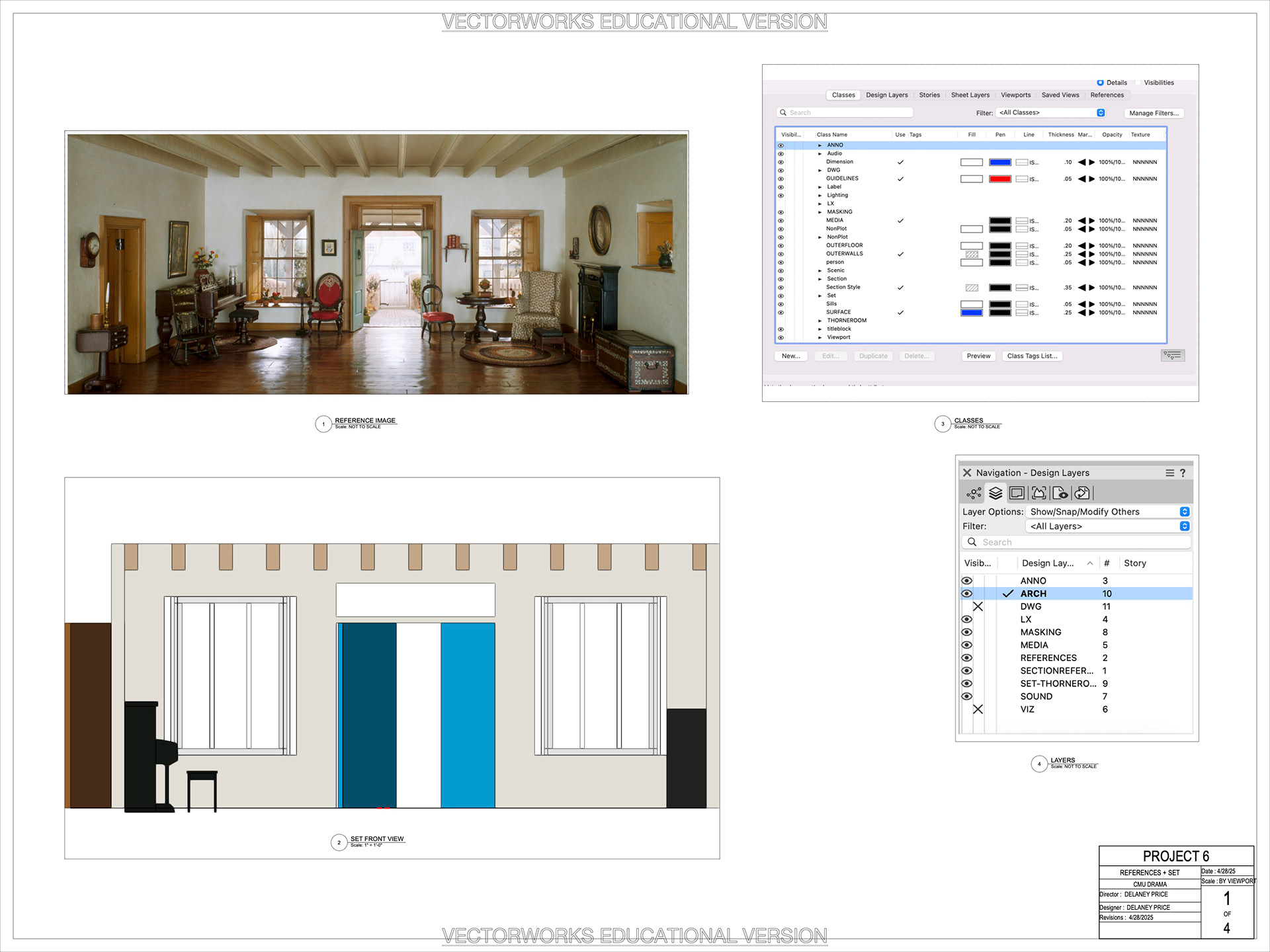Click the Manage Filters button

click(1154, 113)
